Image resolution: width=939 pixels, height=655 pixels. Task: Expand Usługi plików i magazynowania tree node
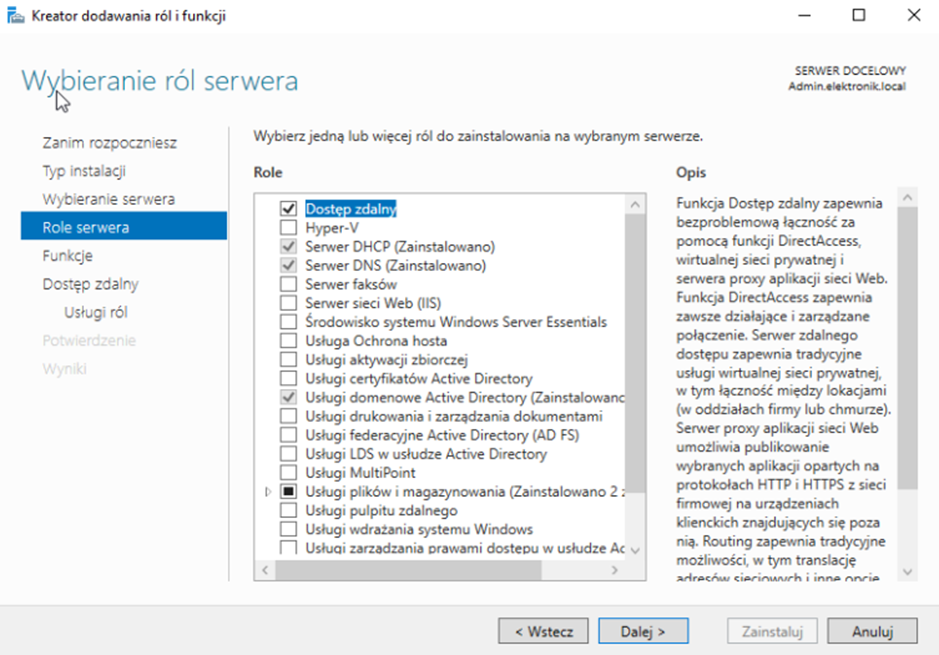pyautogui.click(x=268, y=492)
